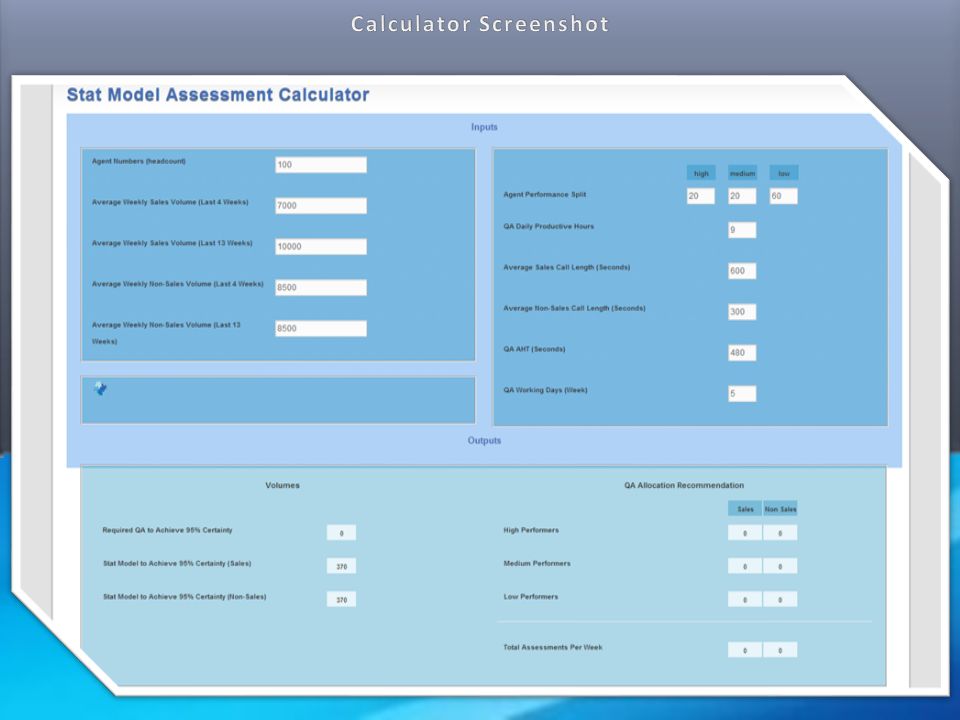The width and height of the screenshot is (960, 720).
Task: Click the high column header label
Action: point(701,173)
